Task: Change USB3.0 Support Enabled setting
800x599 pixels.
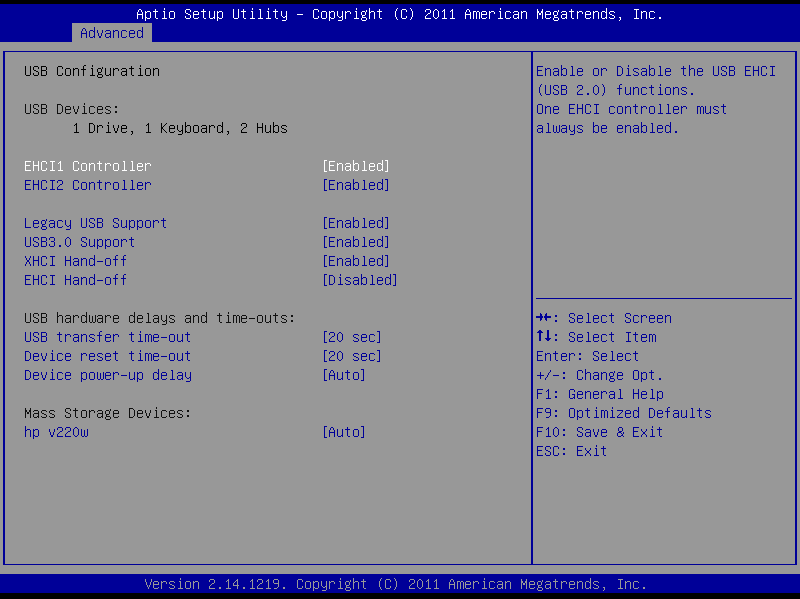Action: click(355, 242)
